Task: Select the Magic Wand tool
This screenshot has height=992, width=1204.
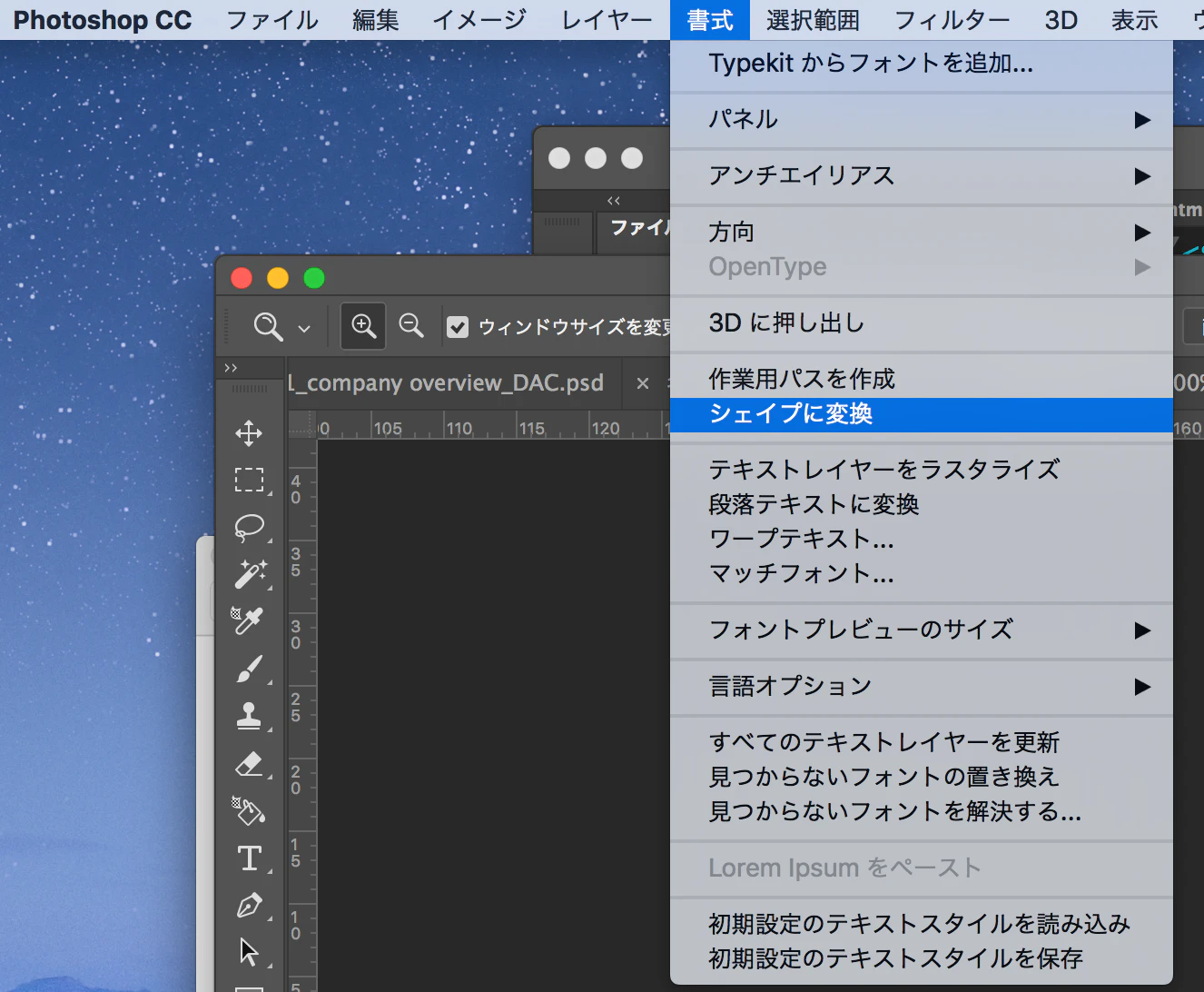Action: click(251, 574)
